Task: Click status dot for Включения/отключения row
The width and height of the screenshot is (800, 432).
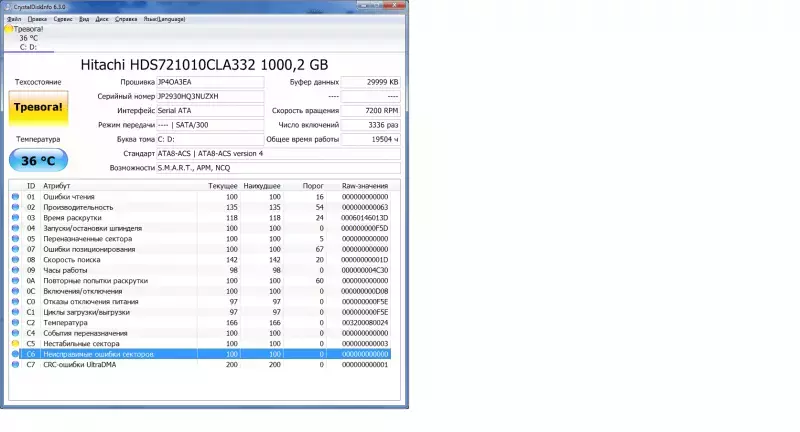Action: tap(15, 291)
